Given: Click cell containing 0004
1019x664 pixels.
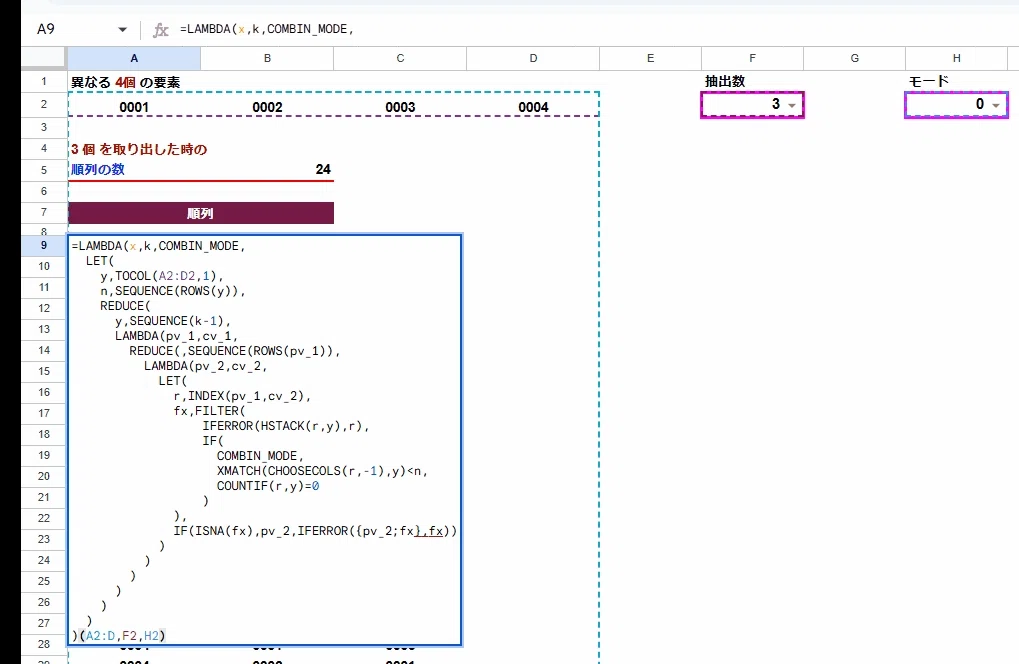Looking at the screenshot, I should pyautogui.click(x=533, y=107).
